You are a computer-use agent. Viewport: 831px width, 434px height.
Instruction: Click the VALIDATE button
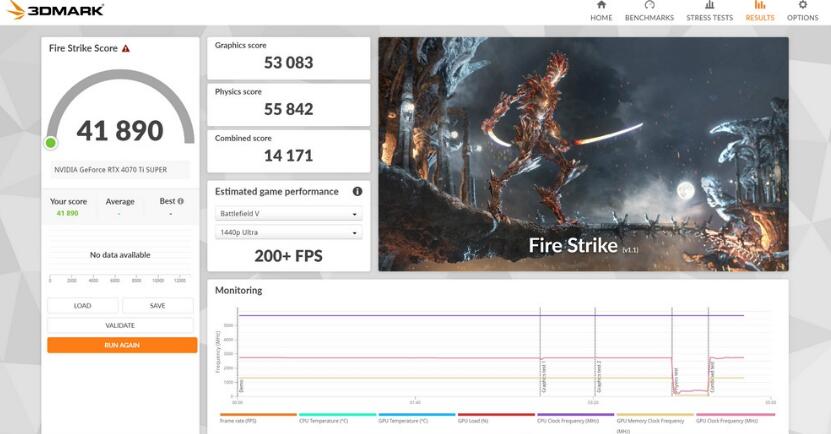click(x=120, y=325)
